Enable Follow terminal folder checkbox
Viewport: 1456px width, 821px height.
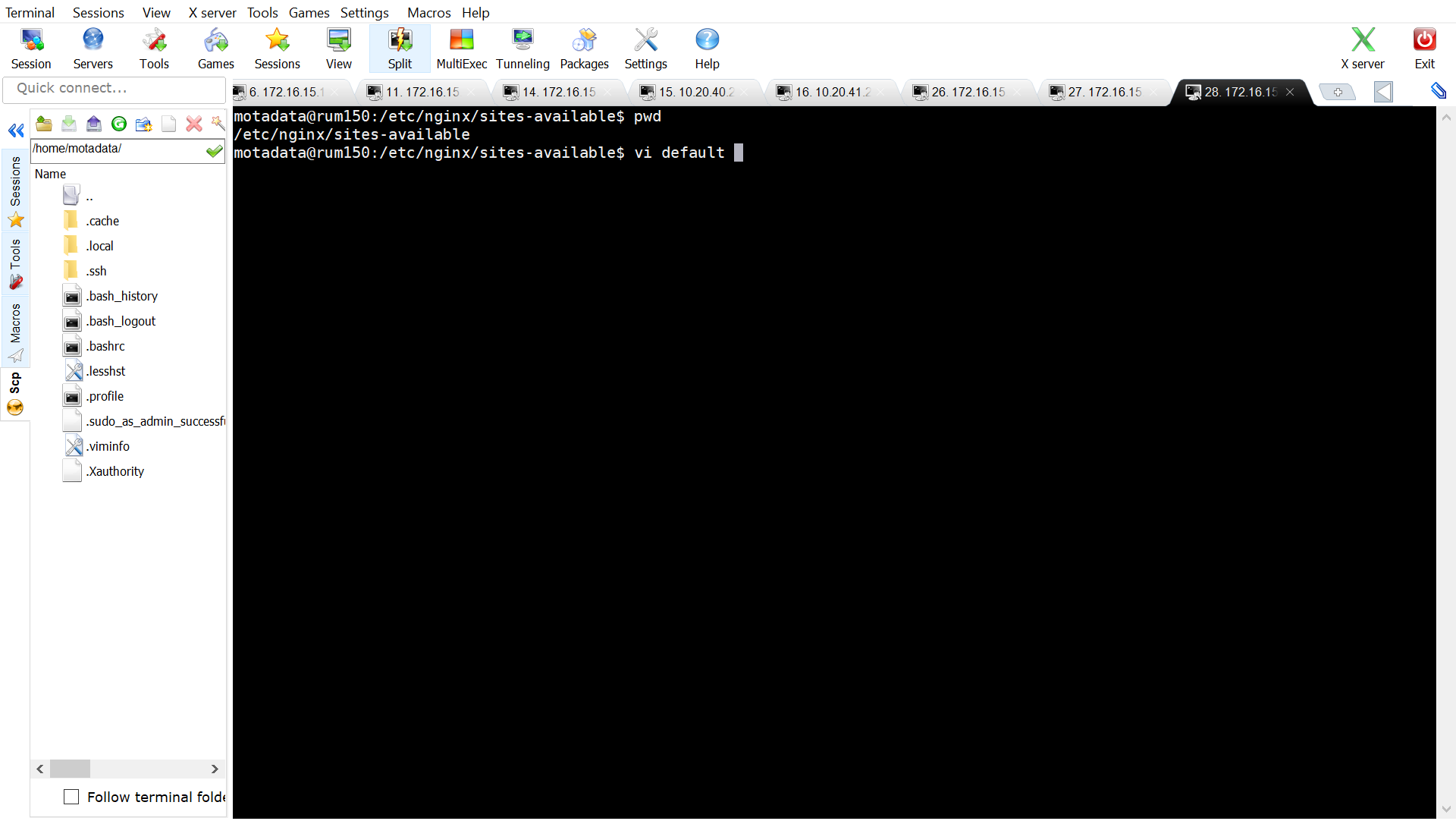pos(71,797)
